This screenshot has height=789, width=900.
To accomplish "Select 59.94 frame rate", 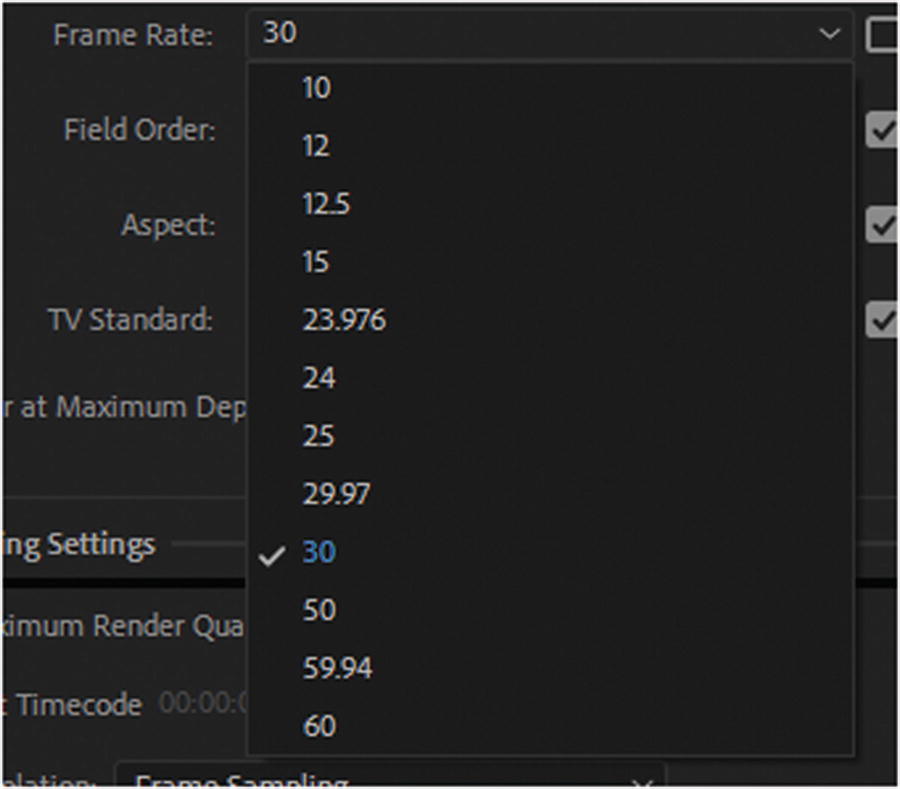I will pyautogui.click(x=337, y=668).
